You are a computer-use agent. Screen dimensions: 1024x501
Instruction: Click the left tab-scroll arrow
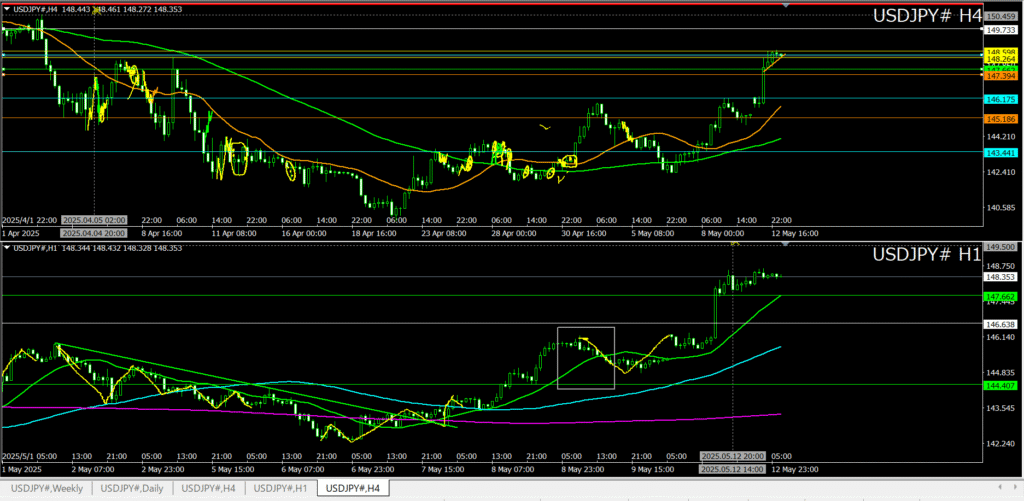pyautogui.click(x=1000, y=487)
